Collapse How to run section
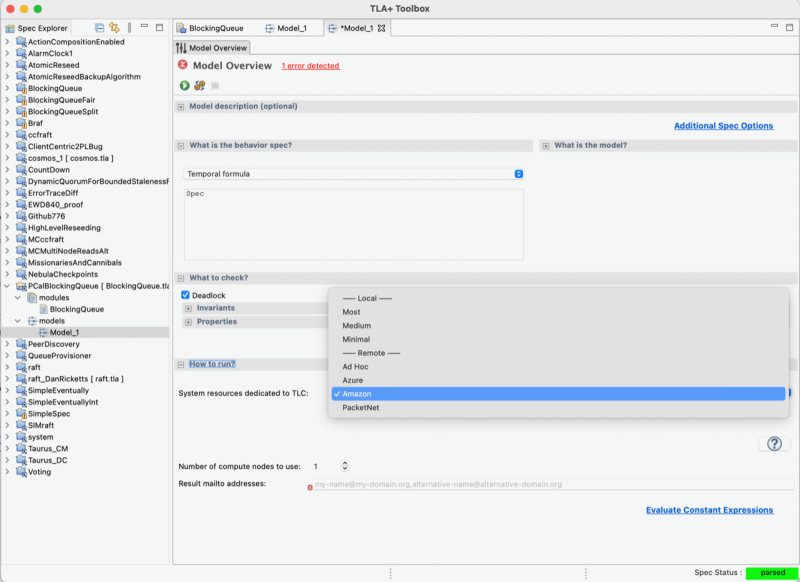The width and height of the screenshot is (800, 582). (181, 365)
